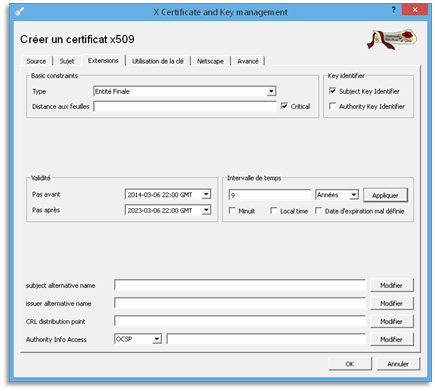Click Modifier for issuer alternative name
The image size is (435, 391).
click(x=392, y=304)
